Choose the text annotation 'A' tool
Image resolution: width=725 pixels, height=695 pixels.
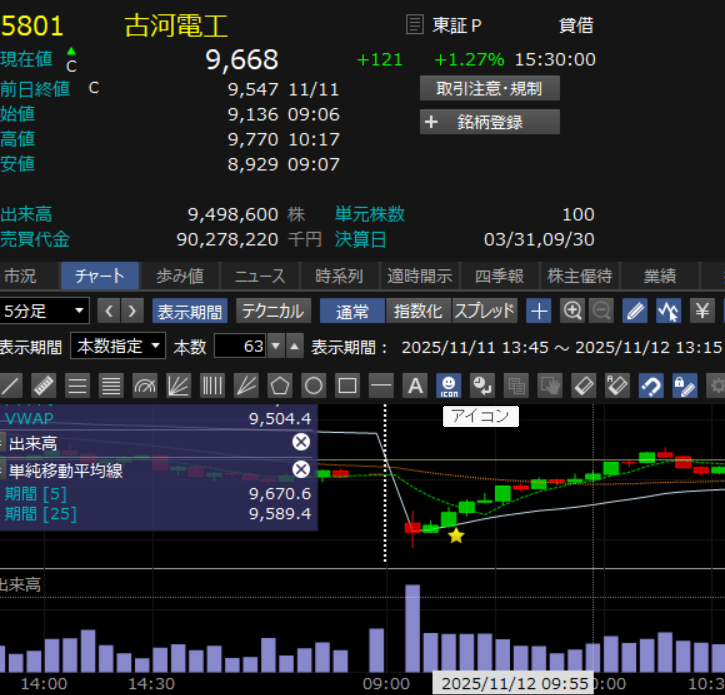pyautogui.click(x=414, y=385)
